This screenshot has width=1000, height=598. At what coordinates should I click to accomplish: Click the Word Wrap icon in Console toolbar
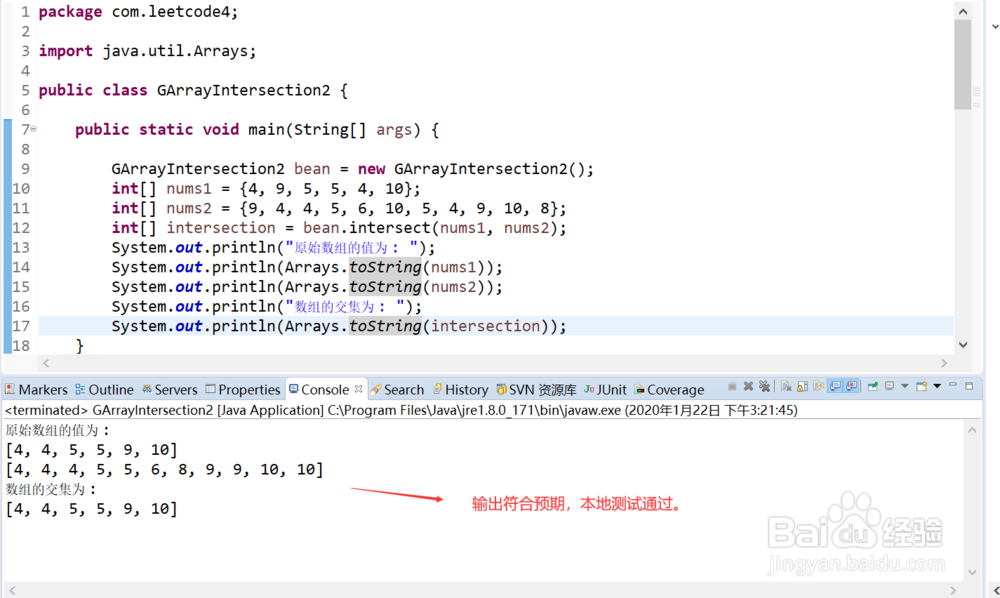pos(819,388)
